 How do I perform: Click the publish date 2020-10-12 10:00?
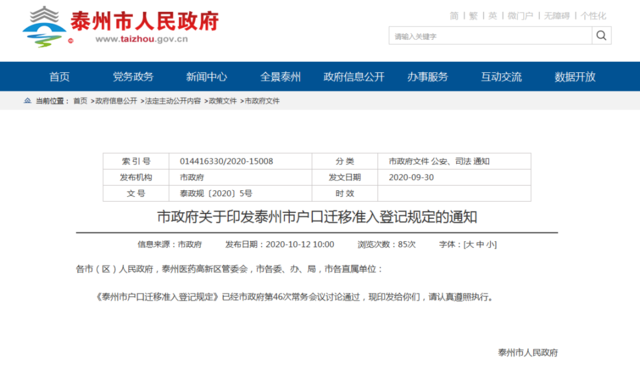point(300,244)
